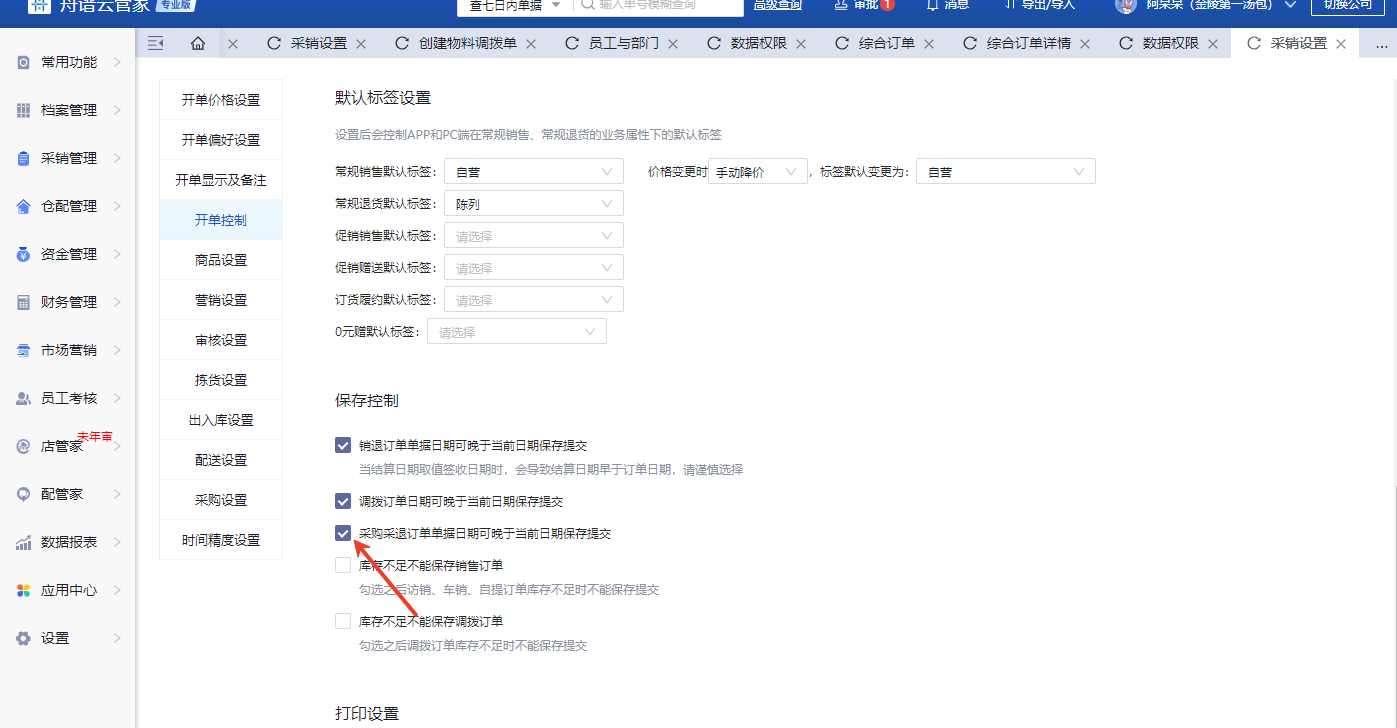The image size is (1397, 728).
Task: Collapse the sidebar with the menu fold icon
Action: point(155,43)
